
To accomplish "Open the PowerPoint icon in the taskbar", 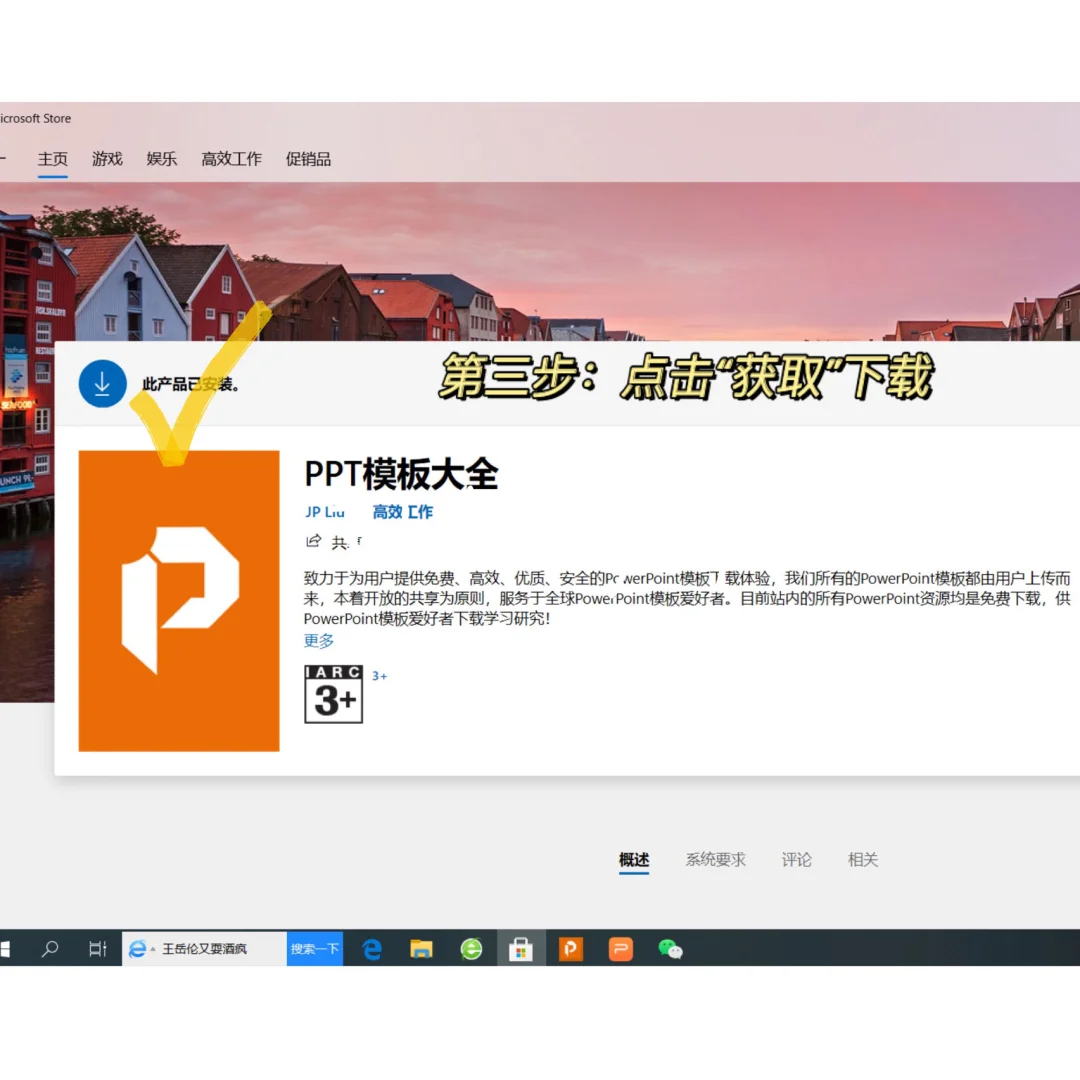I will 571,948.
